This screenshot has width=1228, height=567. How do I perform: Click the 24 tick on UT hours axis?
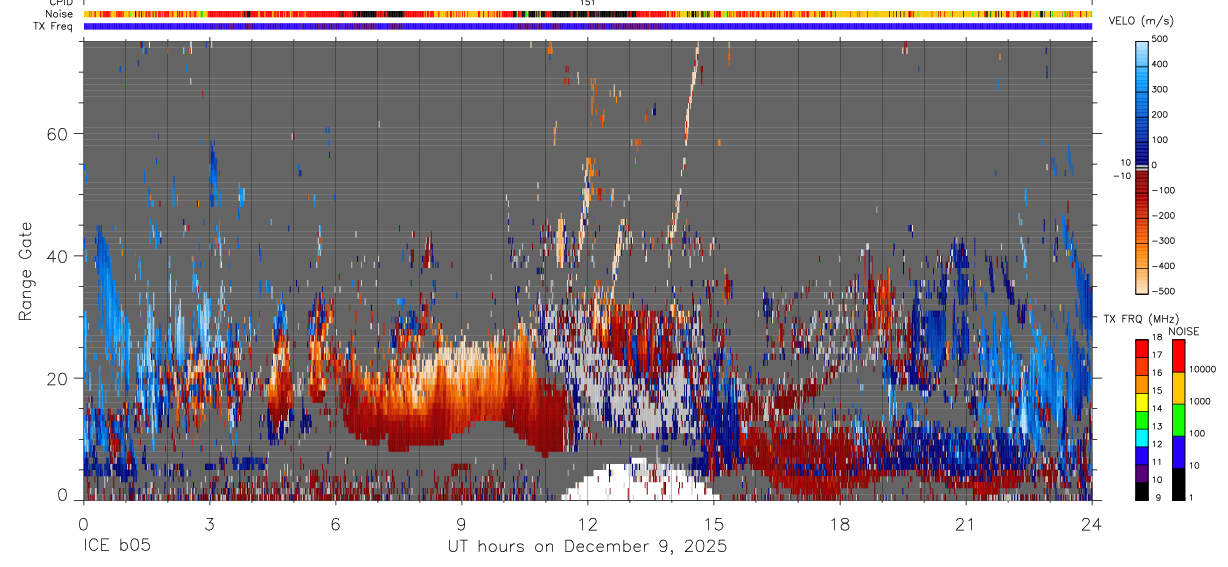pos(1092,524)
